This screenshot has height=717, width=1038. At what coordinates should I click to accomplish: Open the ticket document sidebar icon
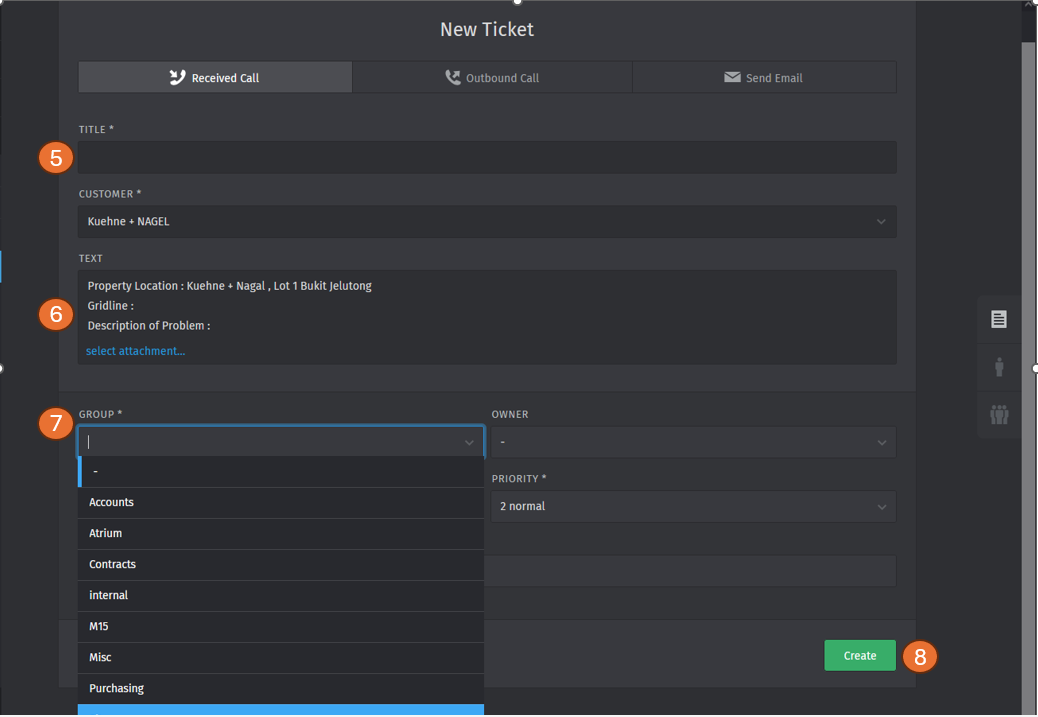point(998,320)
